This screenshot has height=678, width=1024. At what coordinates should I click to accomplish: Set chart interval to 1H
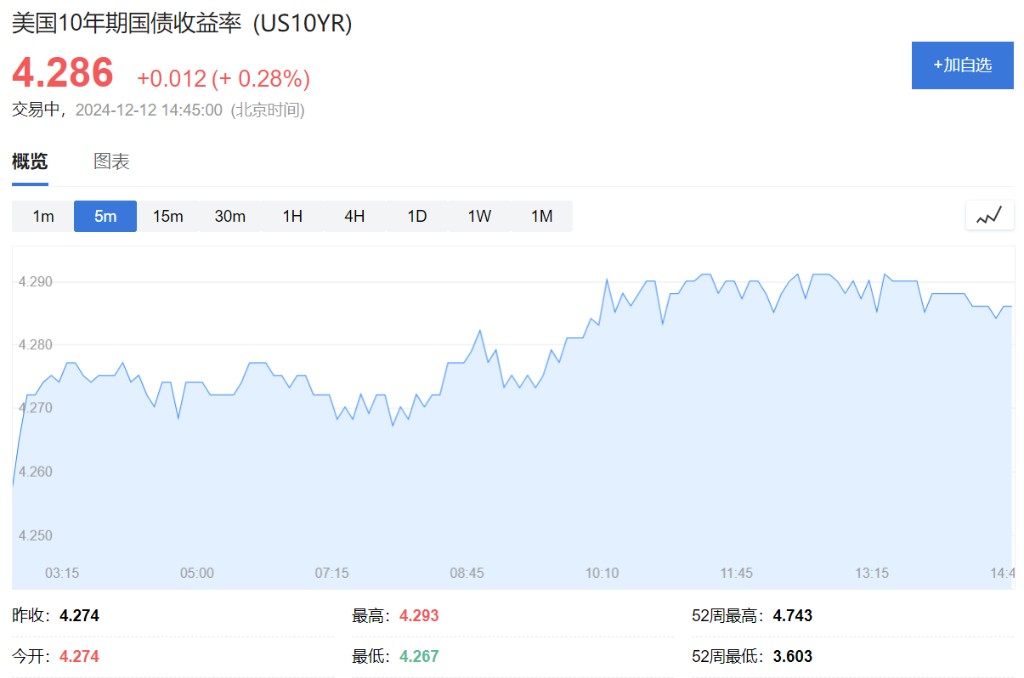[x=293, y=216]
